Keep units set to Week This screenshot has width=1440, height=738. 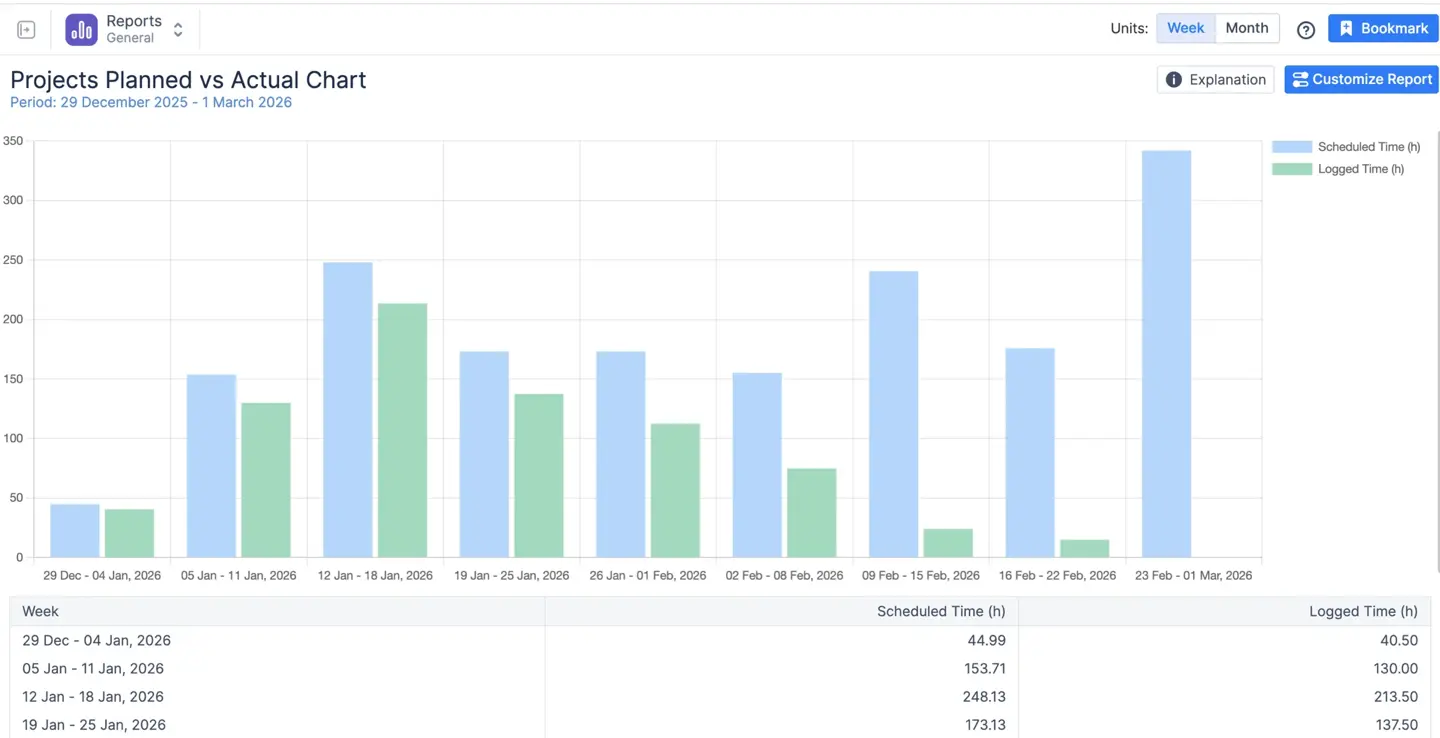pos(1185,28)
